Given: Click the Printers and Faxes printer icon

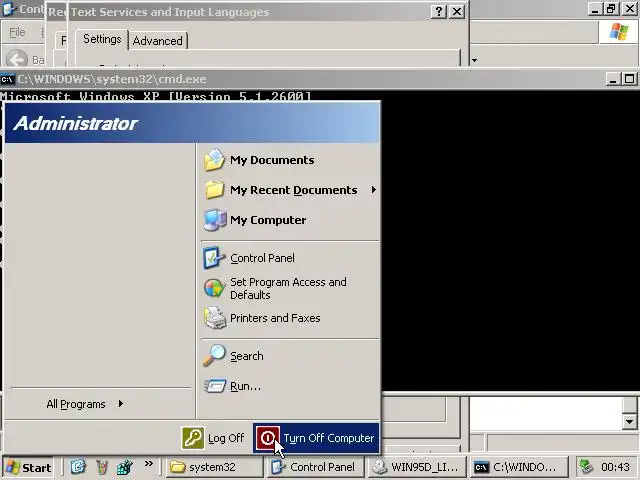Looking at the screenshot, I should point(215,318).
